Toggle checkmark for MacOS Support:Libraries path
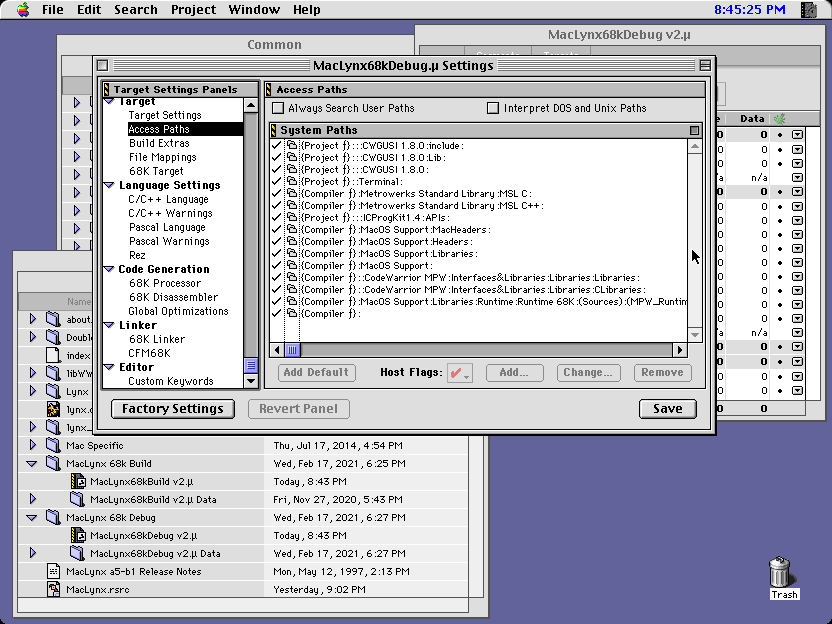This screenshot has height=624, width=832. [x=276, y=254]
